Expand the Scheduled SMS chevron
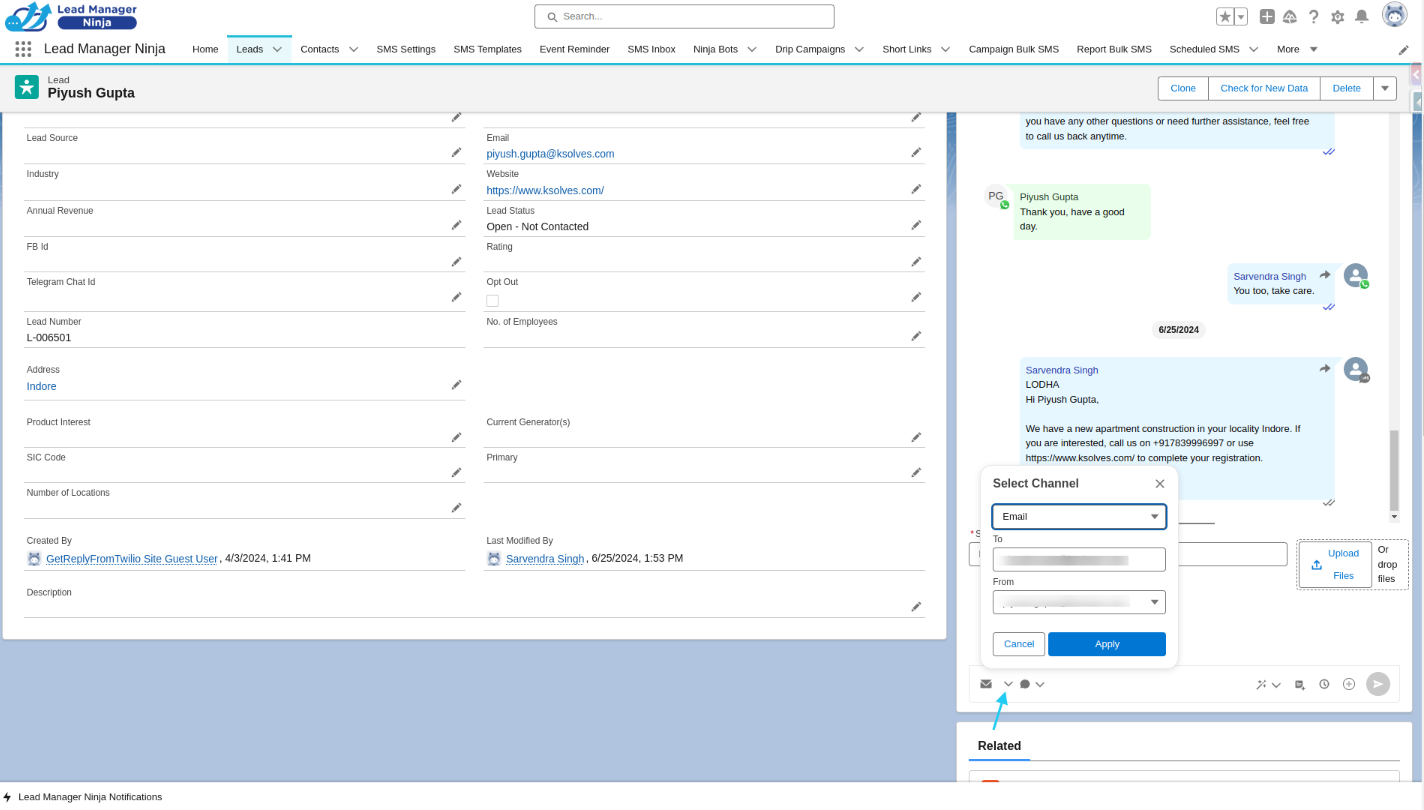 click(1253, 49)
